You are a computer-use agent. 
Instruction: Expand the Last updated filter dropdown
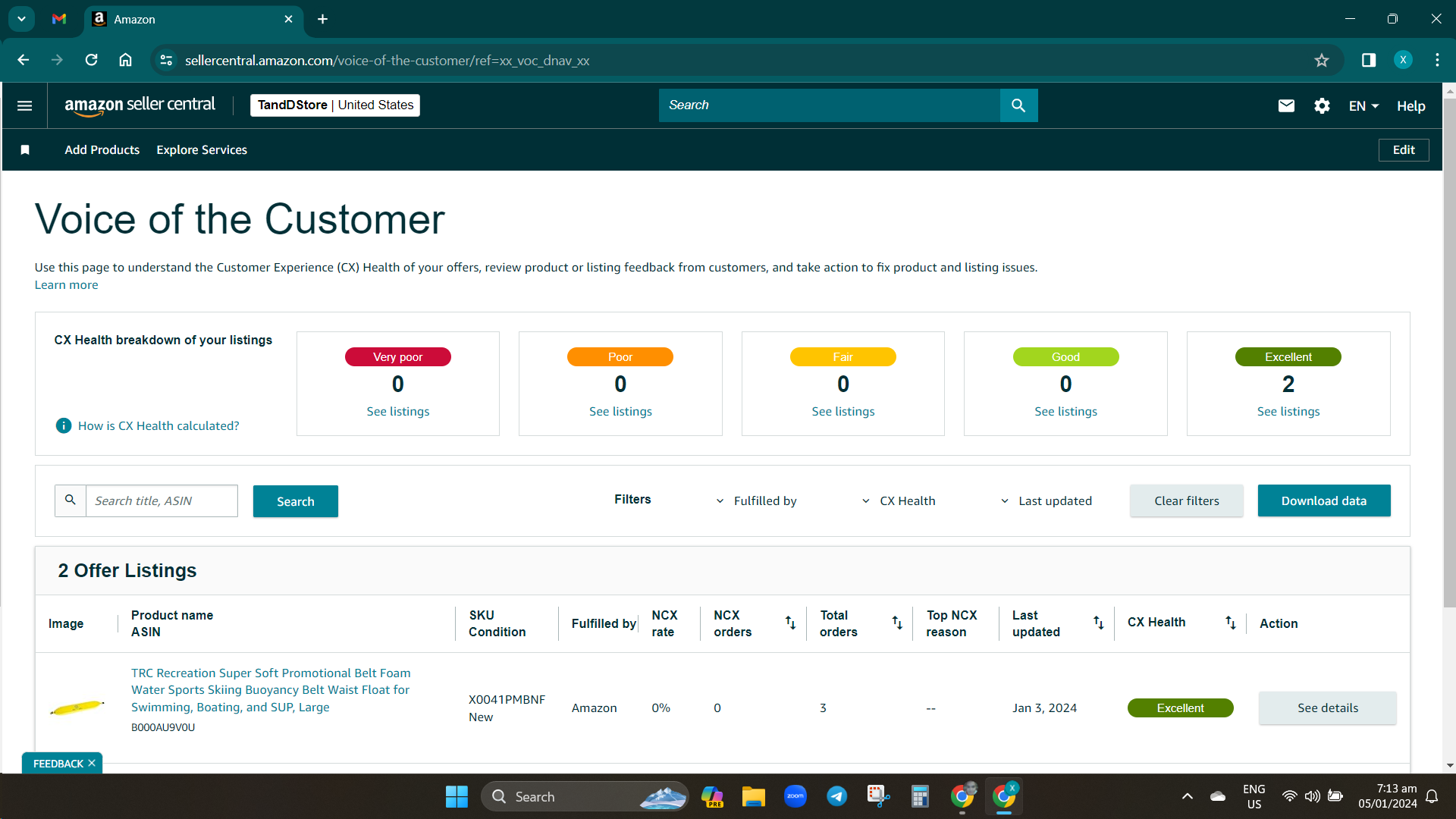pos(1046,501)
